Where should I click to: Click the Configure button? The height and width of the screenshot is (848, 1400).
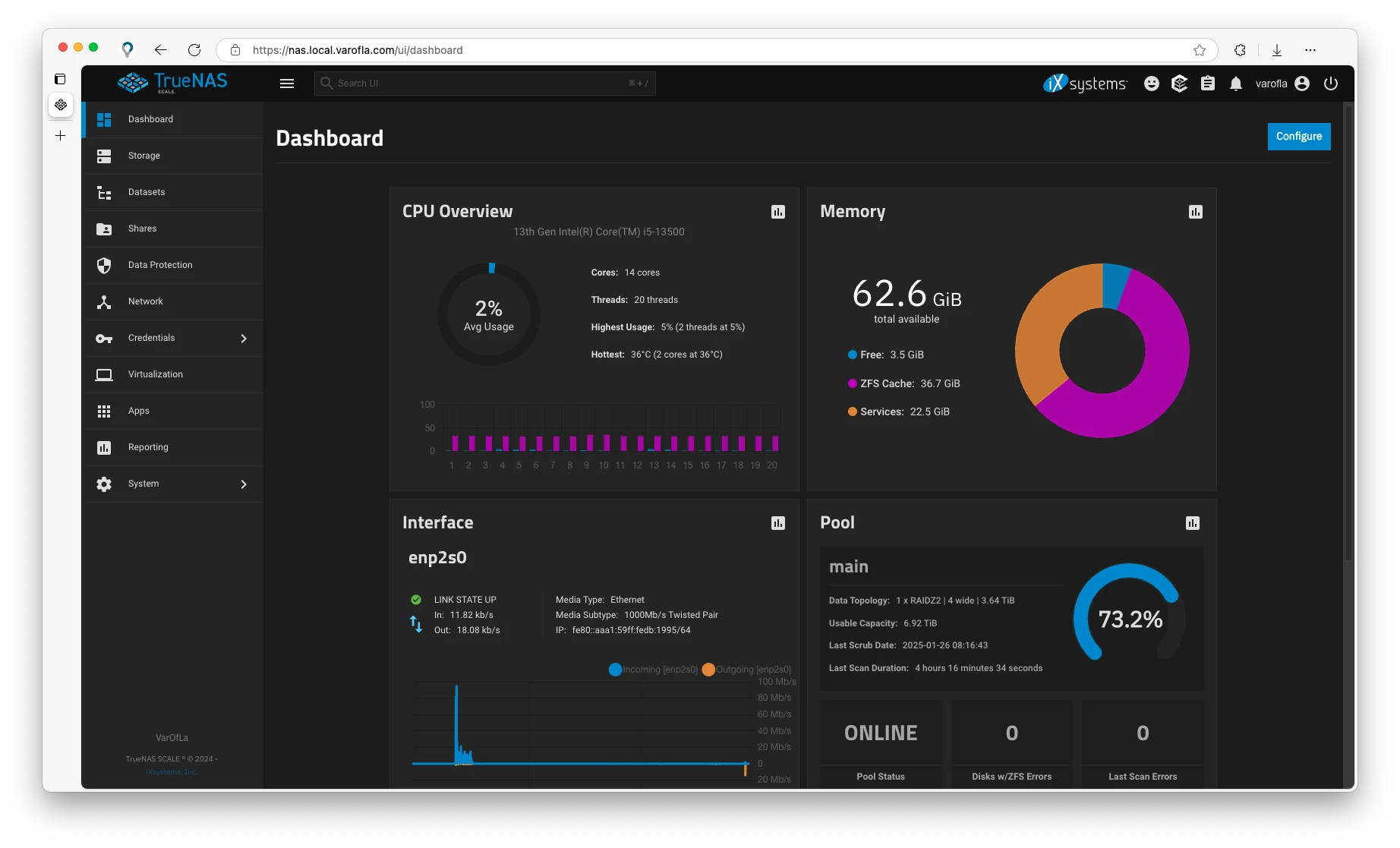(1298, 137)
